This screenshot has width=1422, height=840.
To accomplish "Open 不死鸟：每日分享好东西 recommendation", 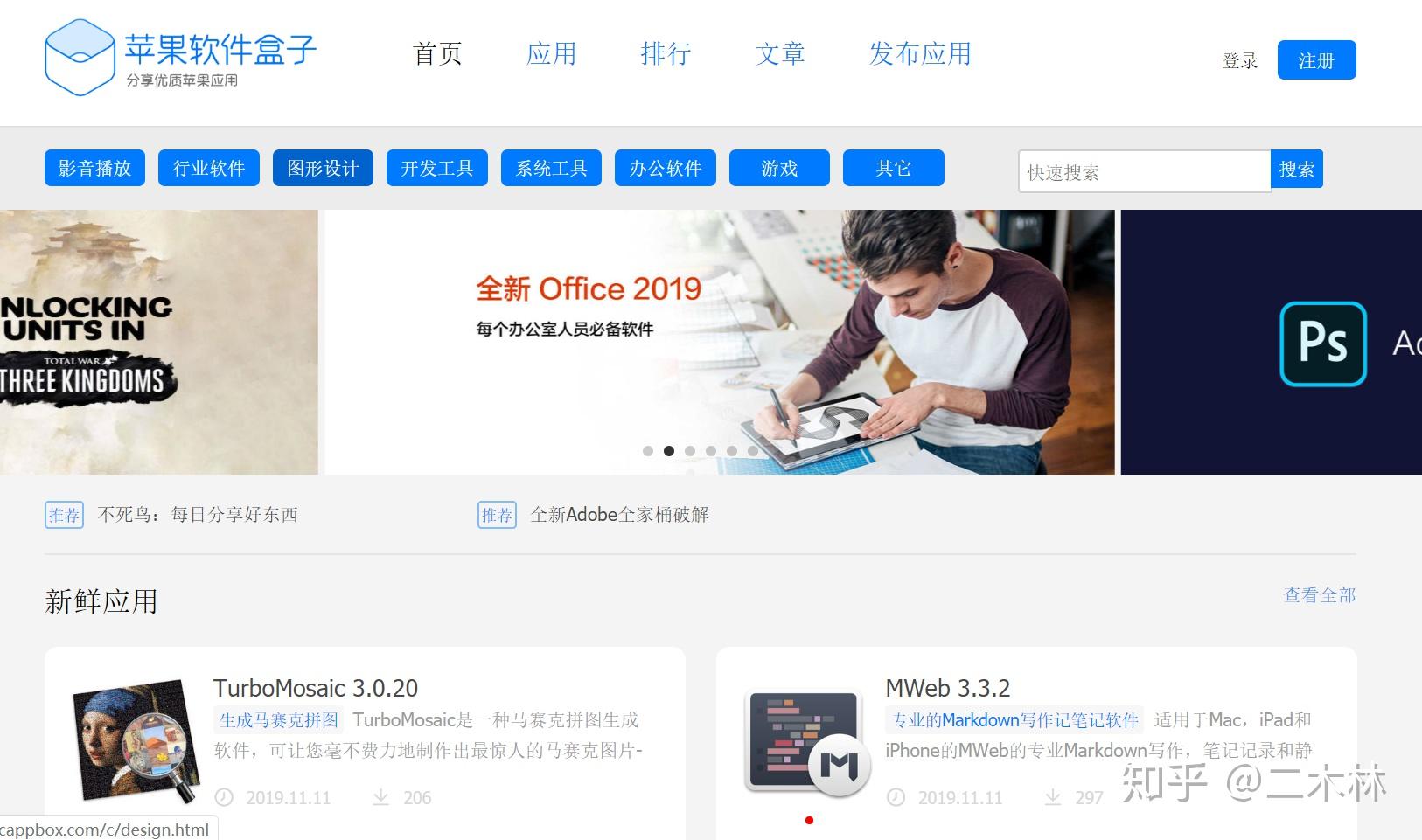I will pos(198,515).
